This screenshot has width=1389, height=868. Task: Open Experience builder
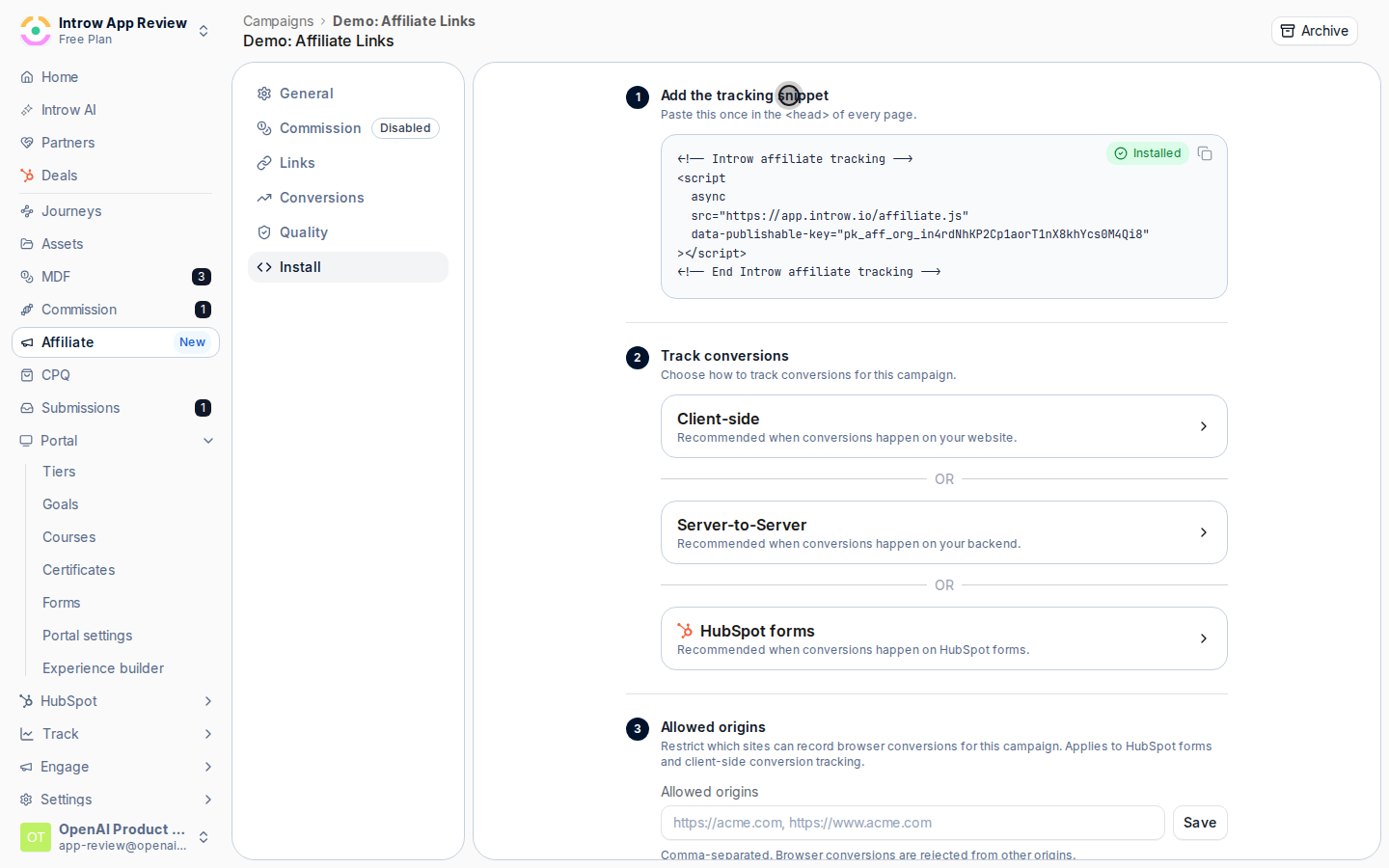point(103,668)
